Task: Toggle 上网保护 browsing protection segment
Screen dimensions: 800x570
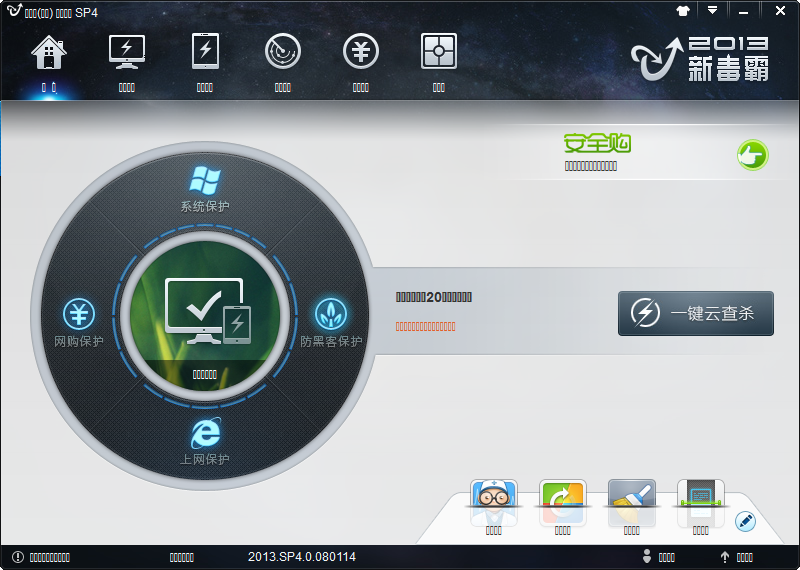Action: [205, 442]
